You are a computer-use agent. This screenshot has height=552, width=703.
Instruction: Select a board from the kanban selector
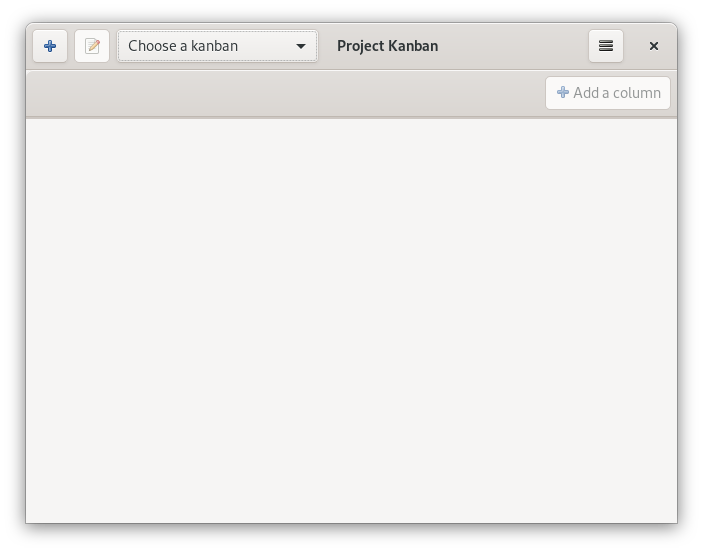[217, 46]
